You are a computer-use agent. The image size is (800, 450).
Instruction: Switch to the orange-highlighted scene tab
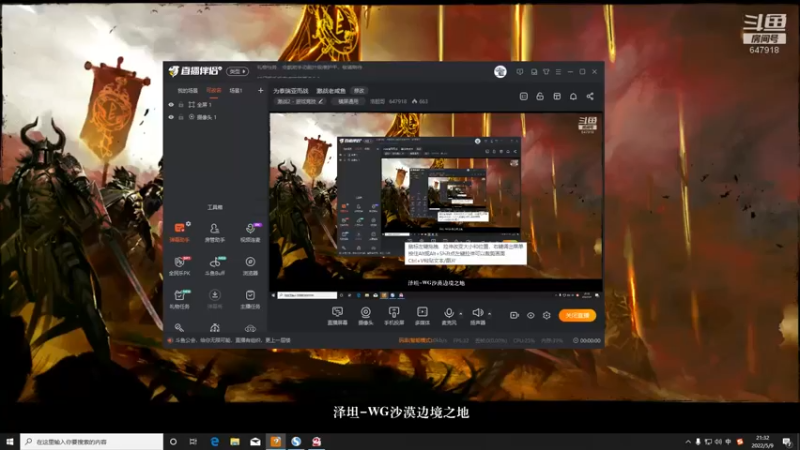click(213, 90)
